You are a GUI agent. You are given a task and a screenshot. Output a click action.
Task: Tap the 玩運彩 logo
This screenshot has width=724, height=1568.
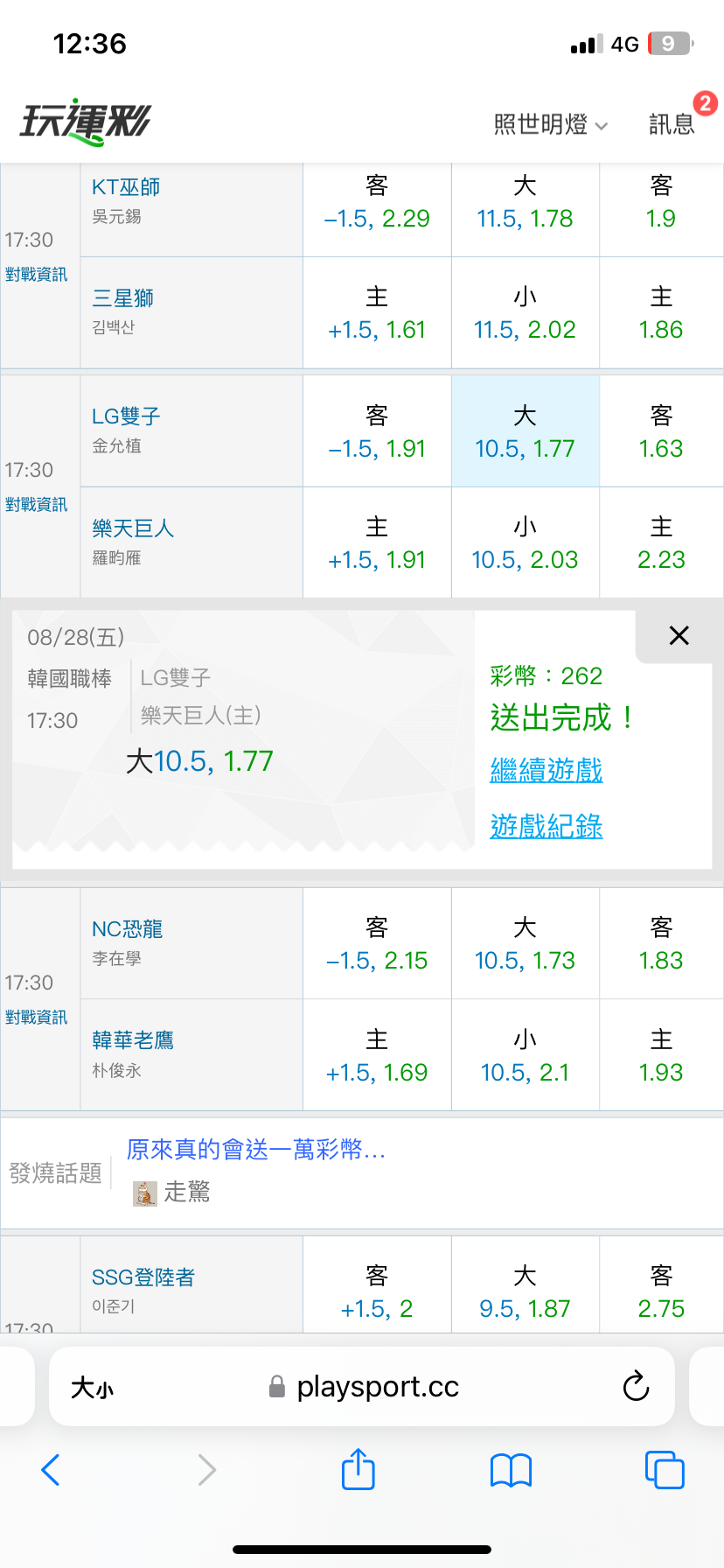86,122
